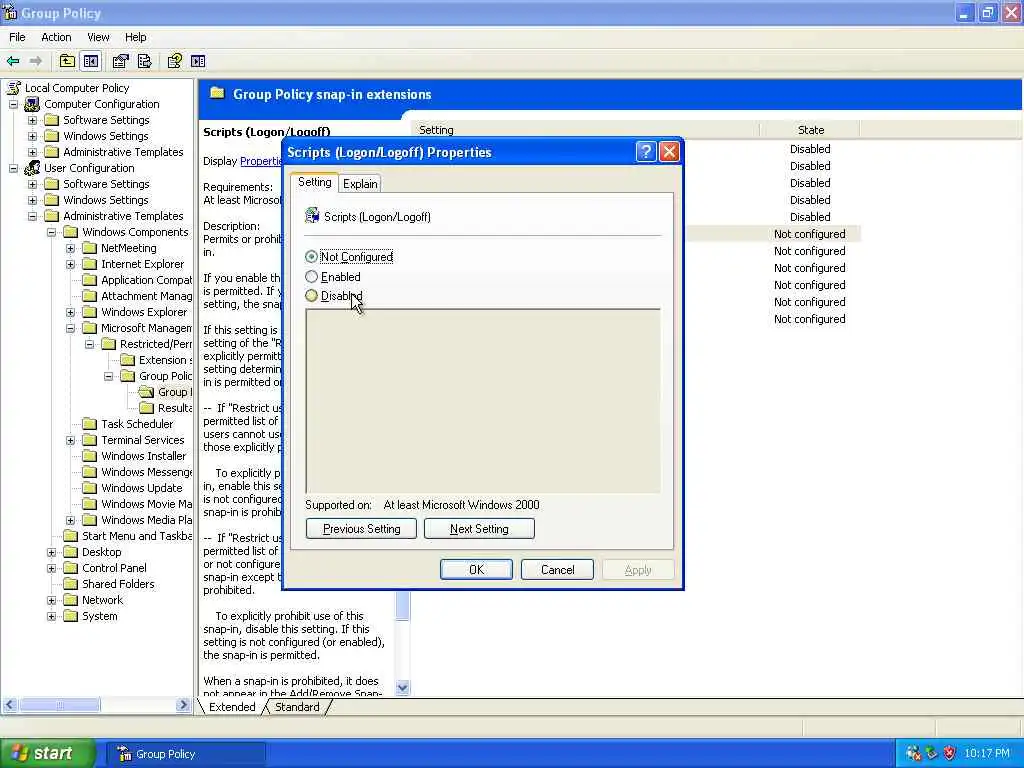Select the Enabled radio button
Screen dimensions: 1024x768
[312, 277]
